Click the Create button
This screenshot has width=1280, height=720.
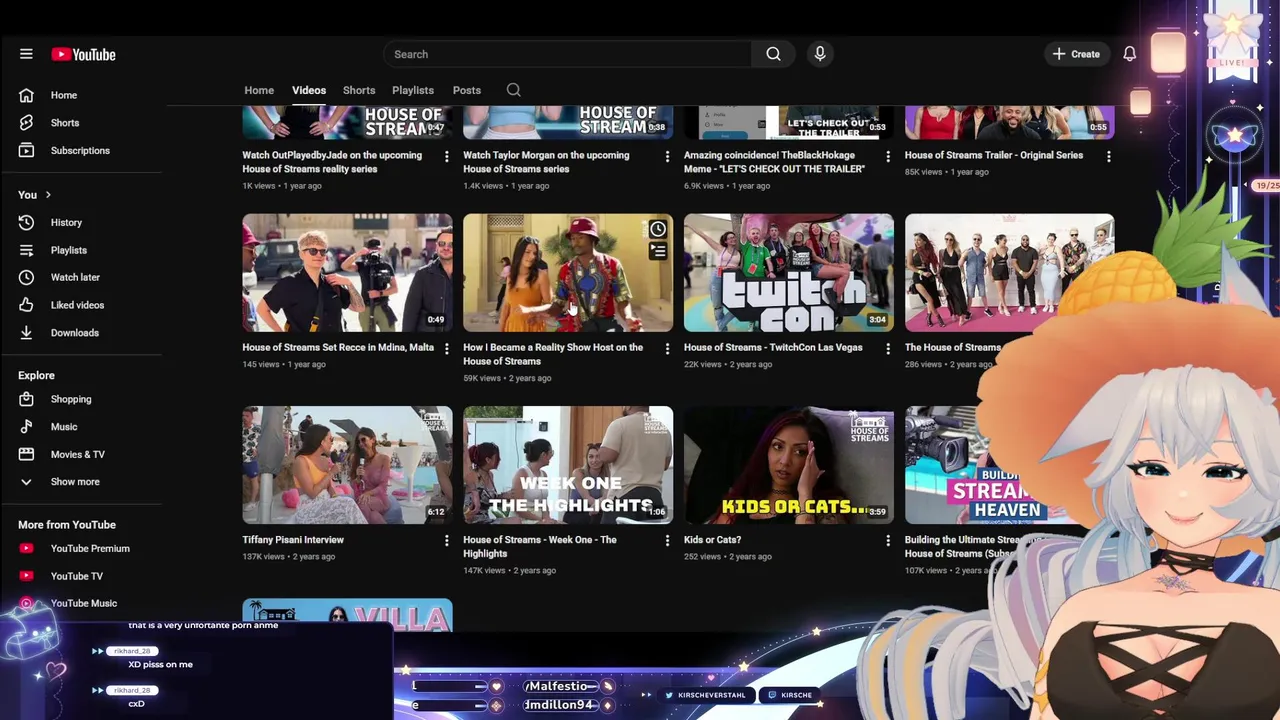[1076, 54]
